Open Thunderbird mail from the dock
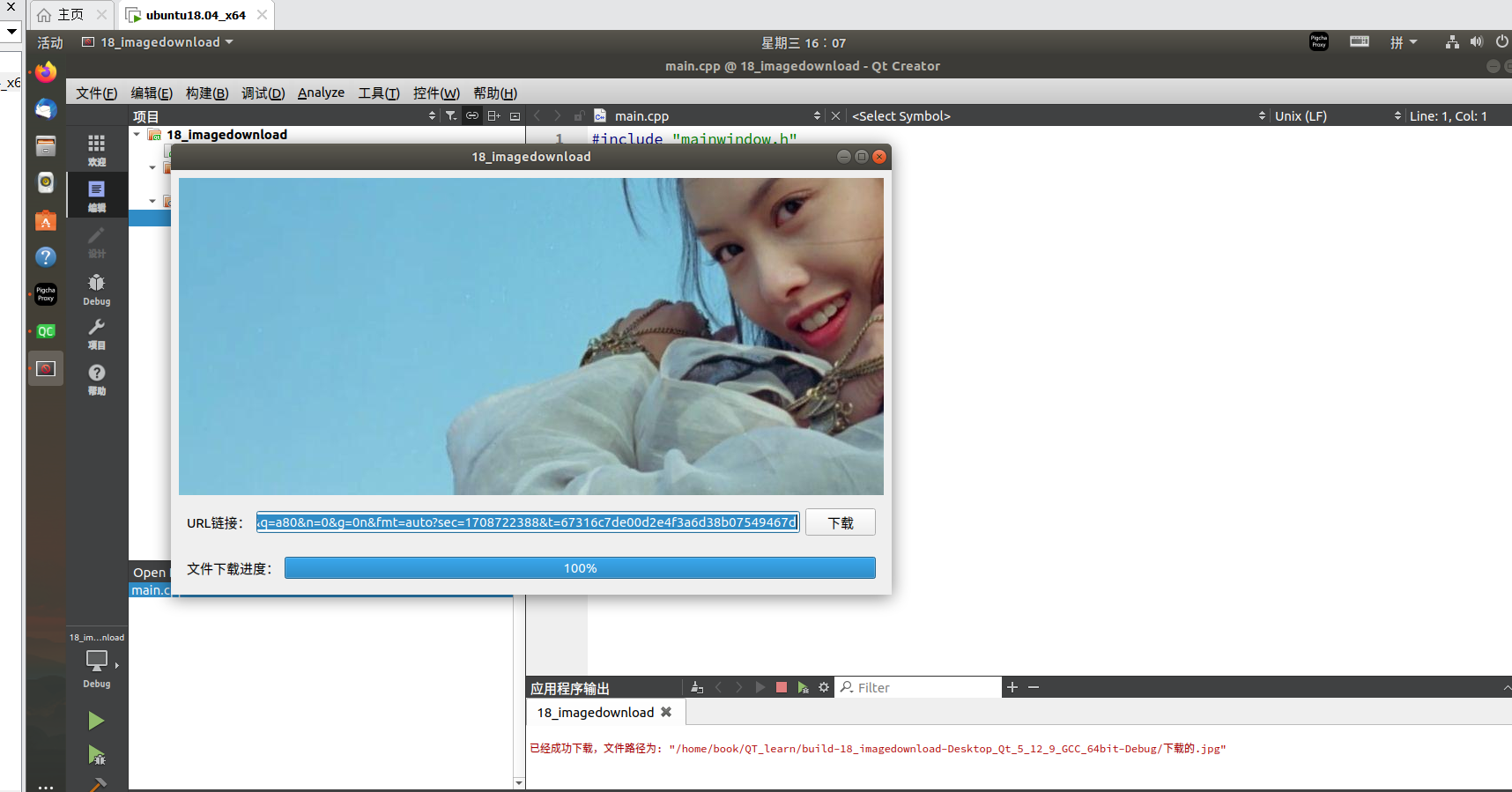The width and height of the screenshot is (1512, 792). pos(46,108)
